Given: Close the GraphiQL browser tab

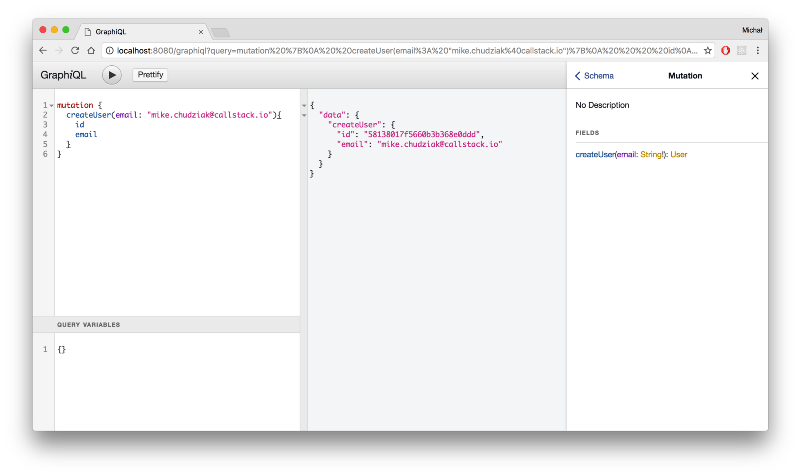Looking at the screenshot, I should click(201, 32).
